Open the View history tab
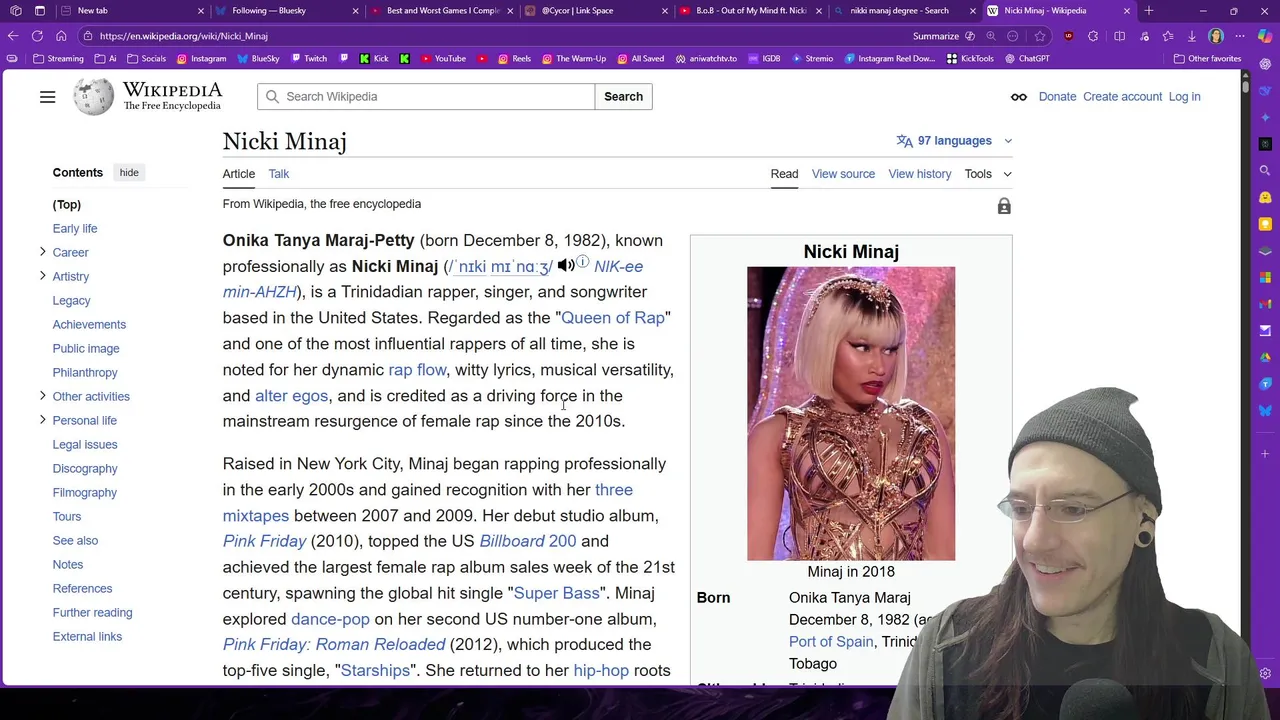 click(x=919, y=174)
